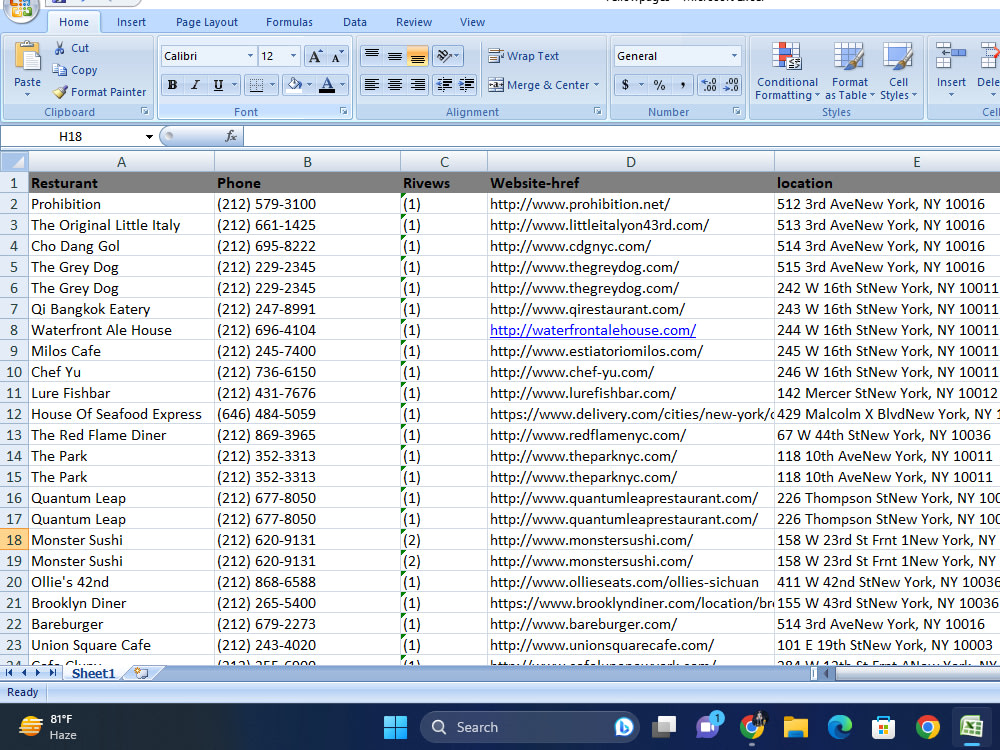
Task: Open waterfrontalehouse.com hyperlink
Action: [x=592, y=330]
